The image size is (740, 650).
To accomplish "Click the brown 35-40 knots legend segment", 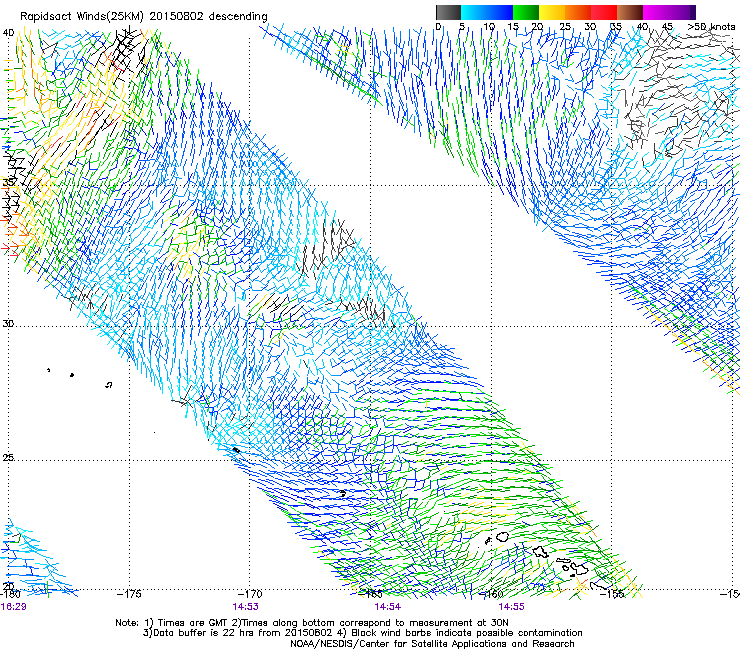I will pyautogui.click(x=630, y=12).
